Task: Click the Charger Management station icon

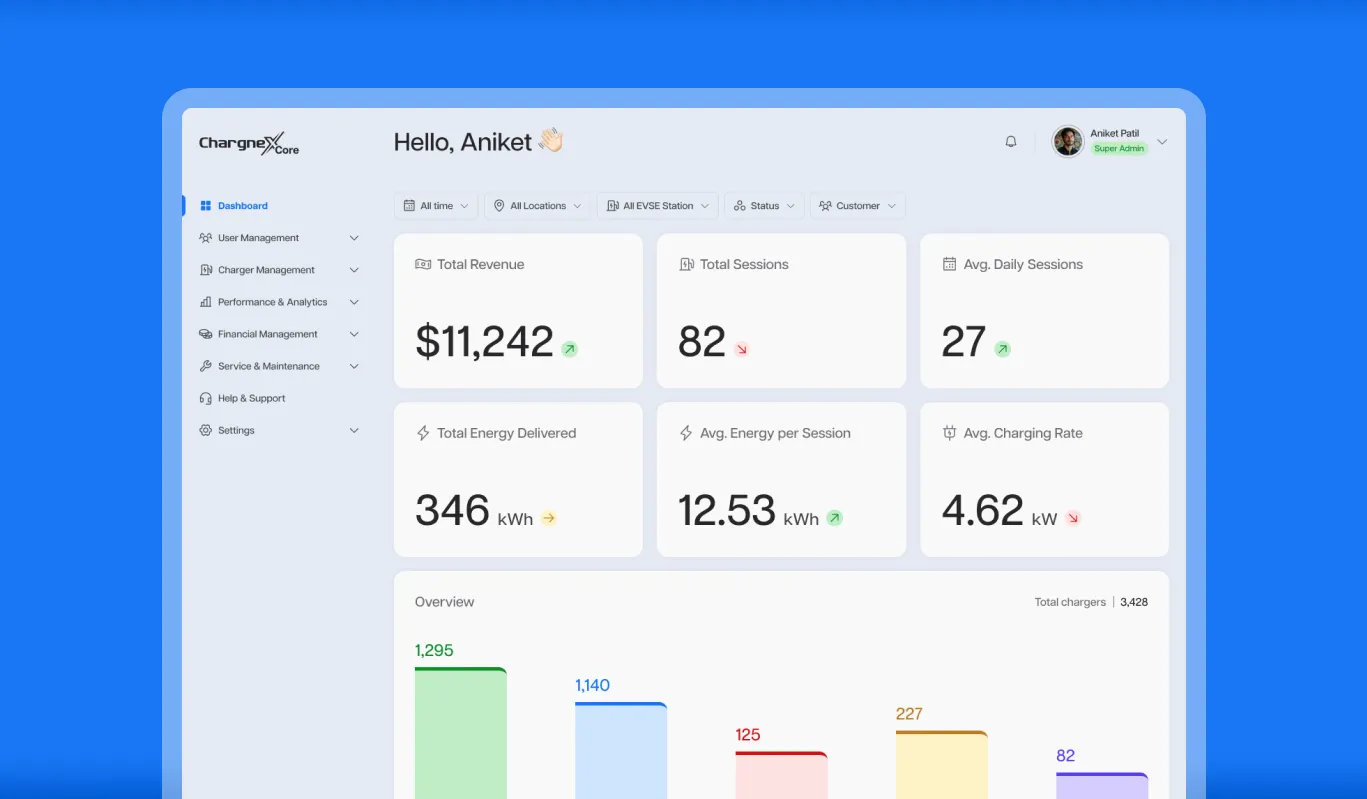Action: (206, 270)
